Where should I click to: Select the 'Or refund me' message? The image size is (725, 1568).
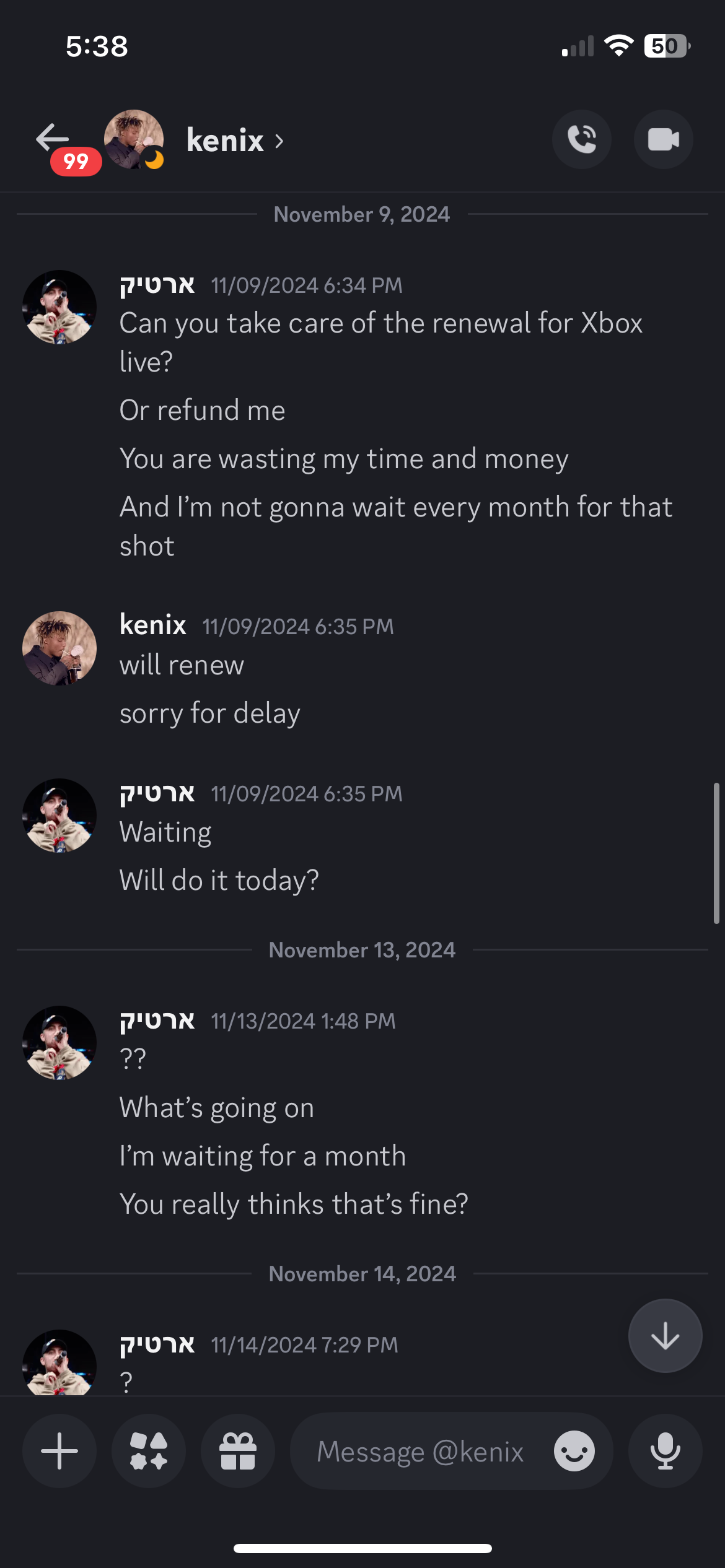pos(202,411)
